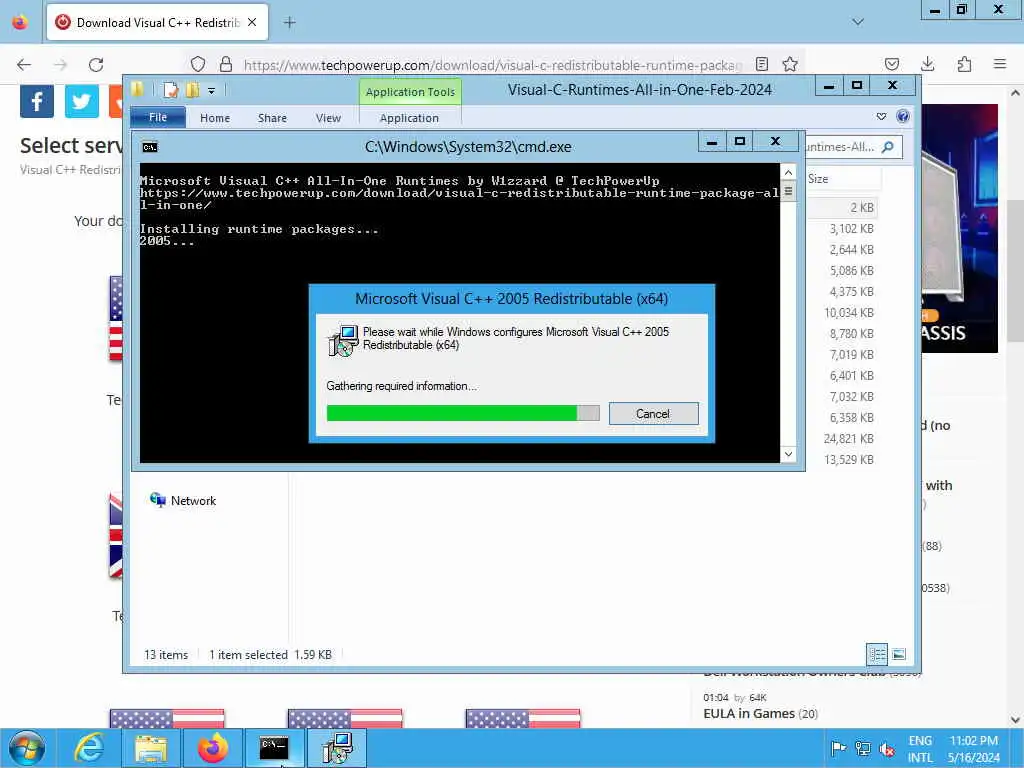Viewport: 1024px width, 768px height.
Task: Share page on Twitter icon
Action: (82, 101)
